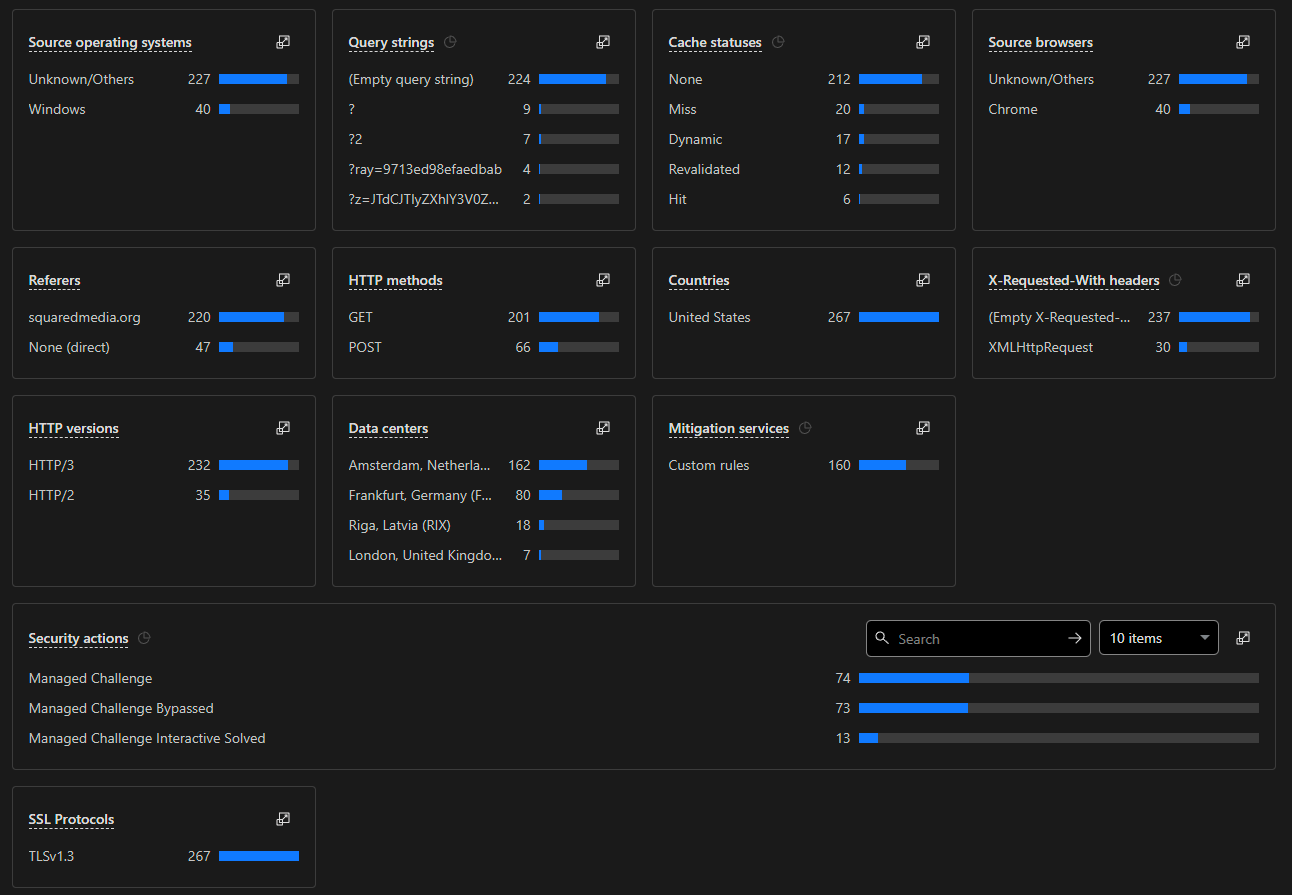
Task: Click the magnifier icon in Security actions search
Action: 881,638
